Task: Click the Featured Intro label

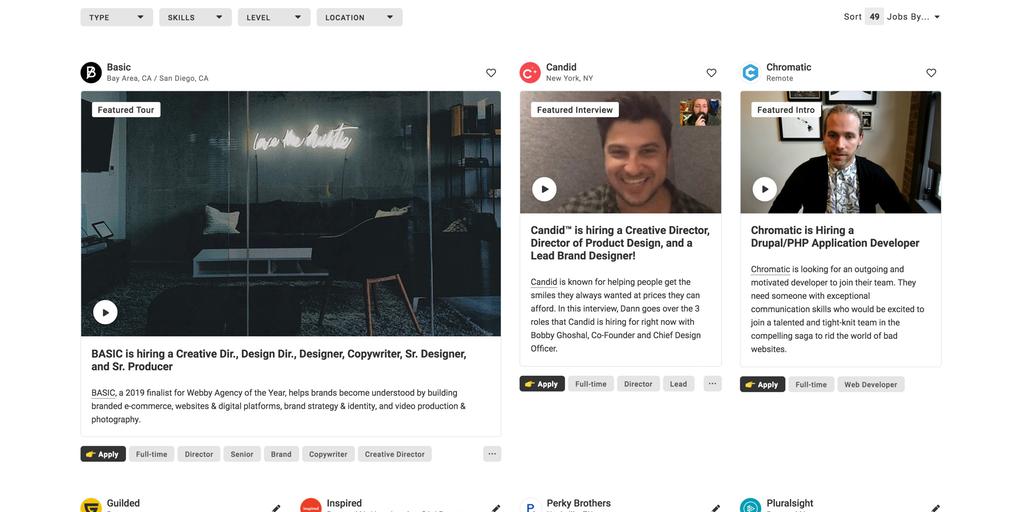Action: point(786,110)
